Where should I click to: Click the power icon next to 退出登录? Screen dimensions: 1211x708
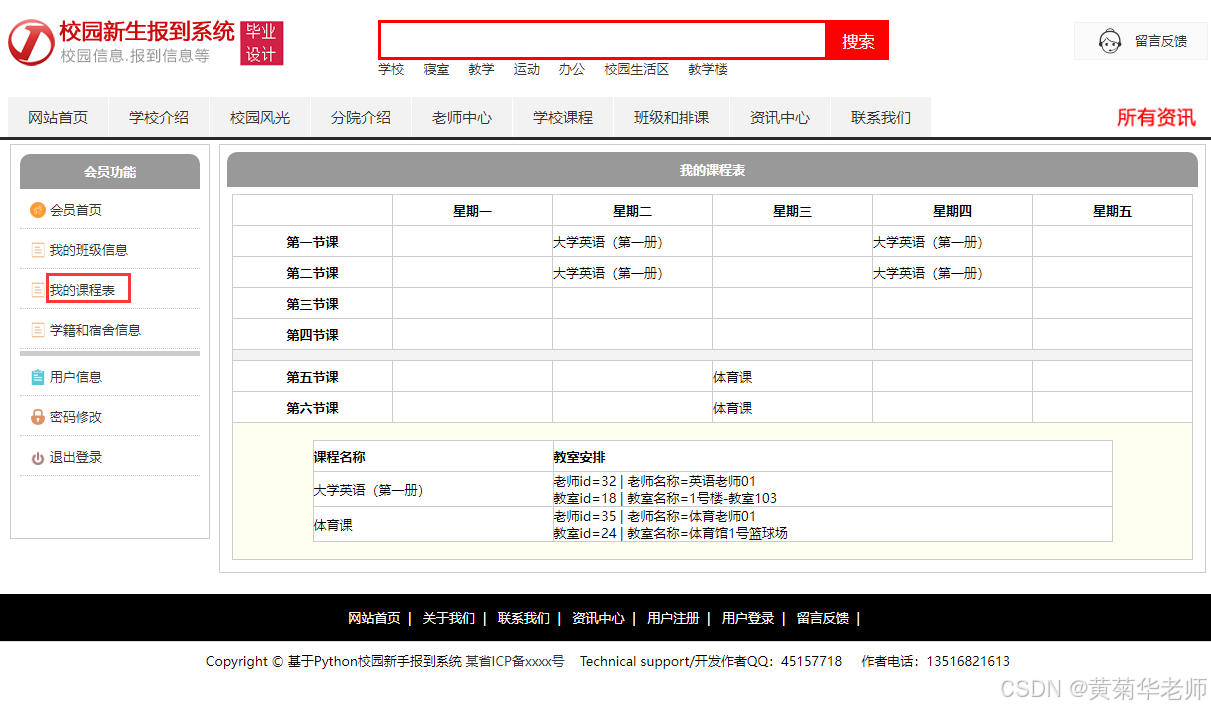tap(38, 458)
